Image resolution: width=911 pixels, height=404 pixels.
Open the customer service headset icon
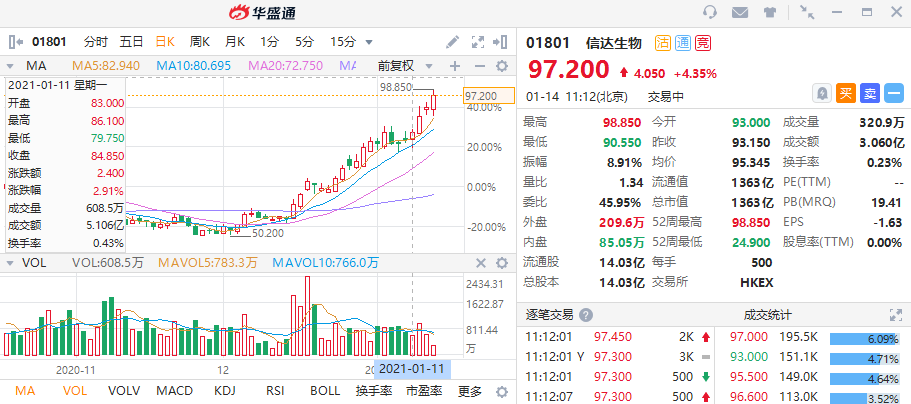point(709,12)
